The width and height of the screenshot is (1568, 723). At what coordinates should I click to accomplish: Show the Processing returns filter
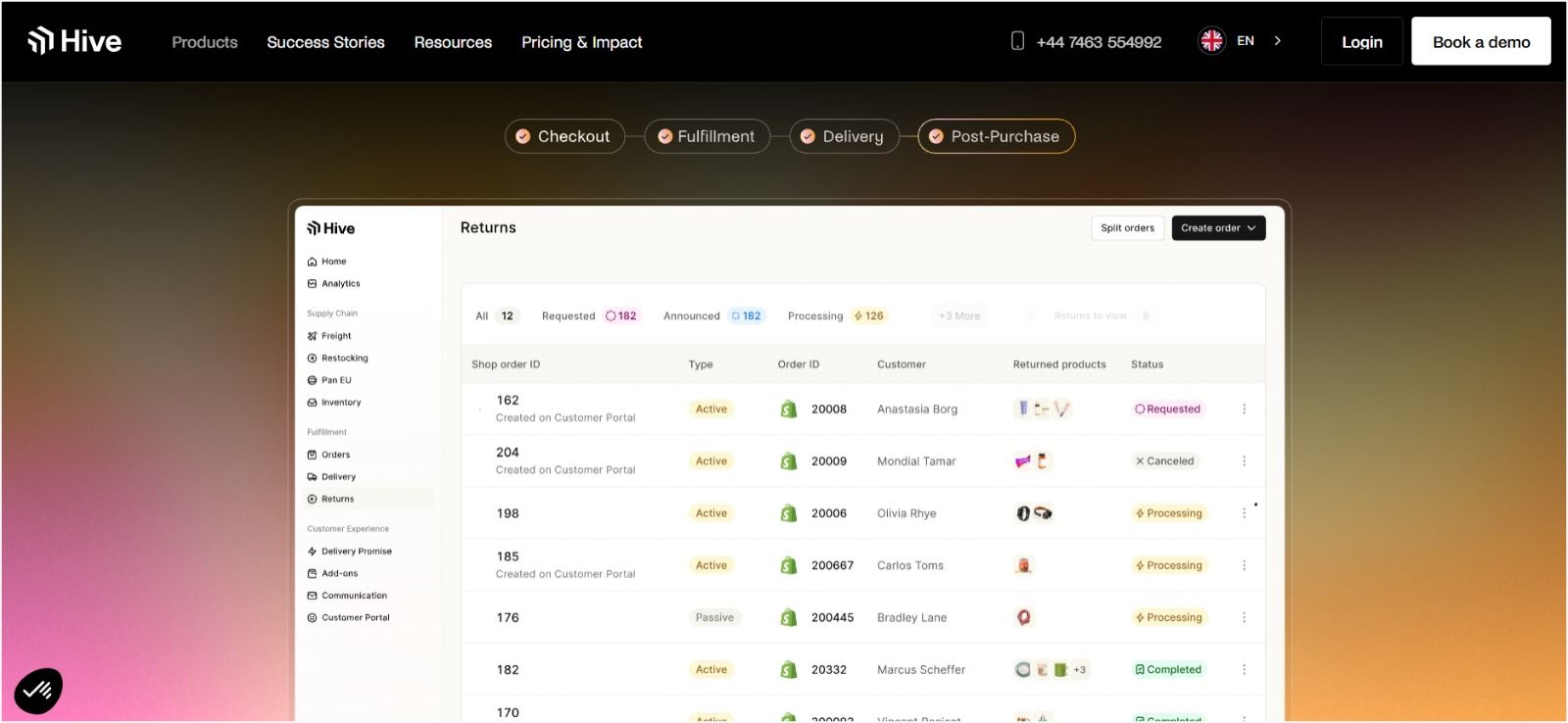coord(837,316)
